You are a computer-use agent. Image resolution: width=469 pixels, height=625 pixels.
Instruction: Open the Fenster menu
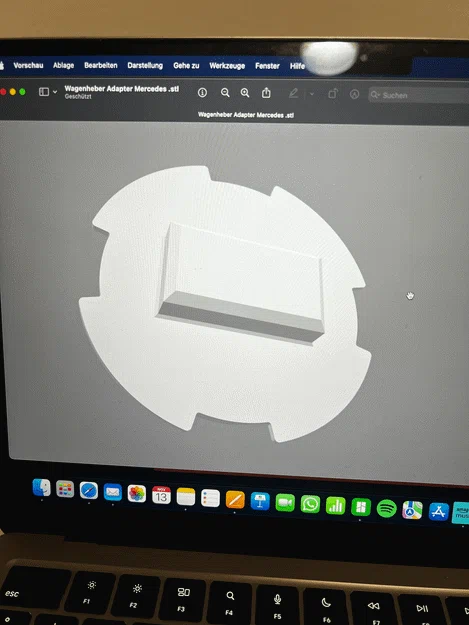coord(267,66)
